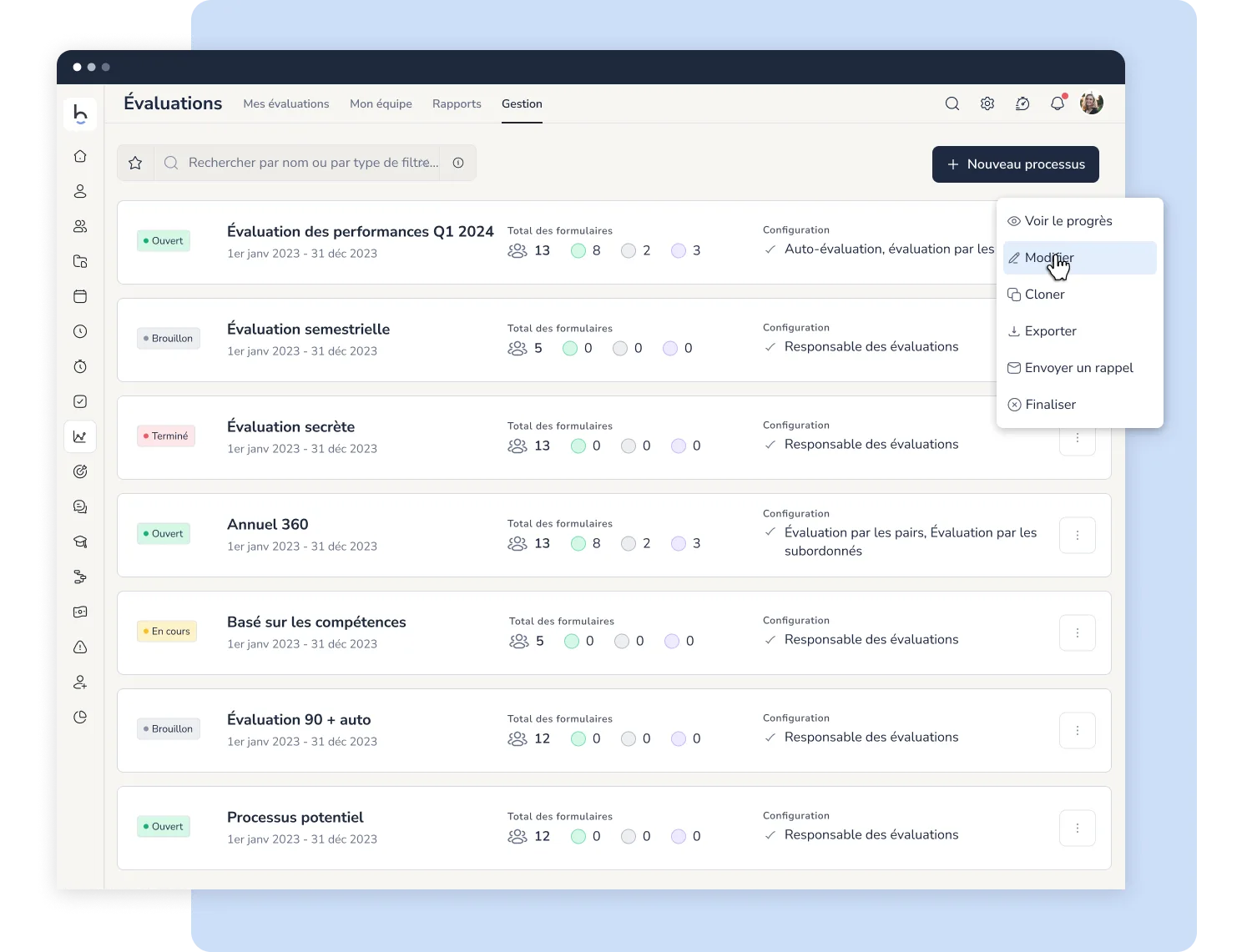Open the single person profile sidebar icon
This screenshot has height=952, width=1252.
click(80, 191)
